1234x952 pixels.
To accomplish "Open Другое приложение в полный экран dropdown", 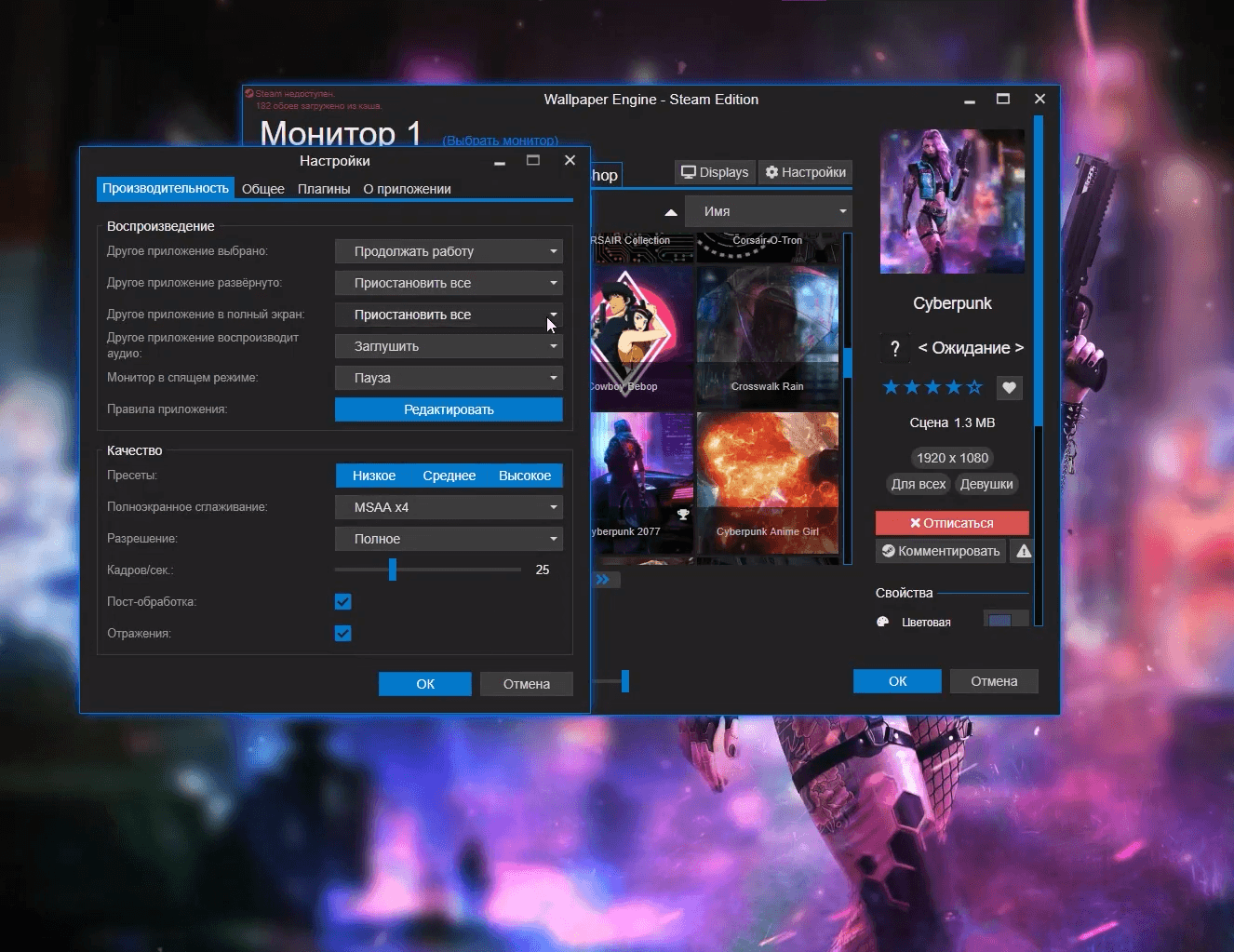I will (449, 315).
